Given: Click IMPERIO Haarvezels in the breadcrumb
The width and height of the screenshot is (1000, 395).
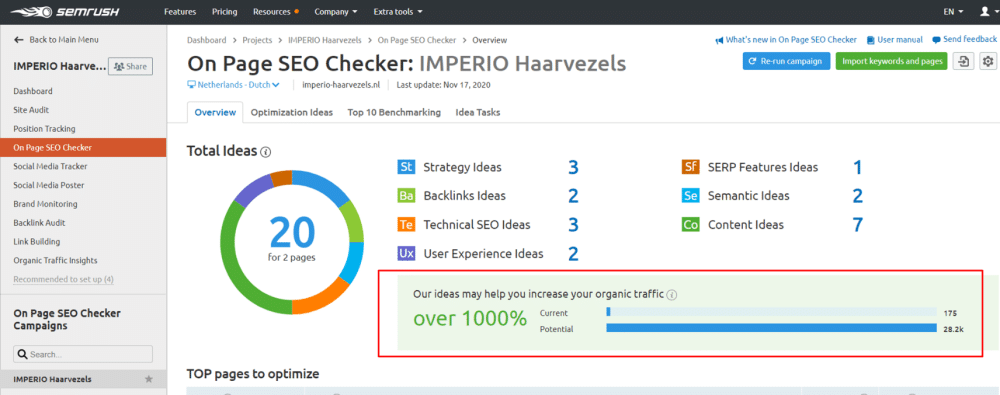Looking at the screenshot, I should (x=325, y=40).
